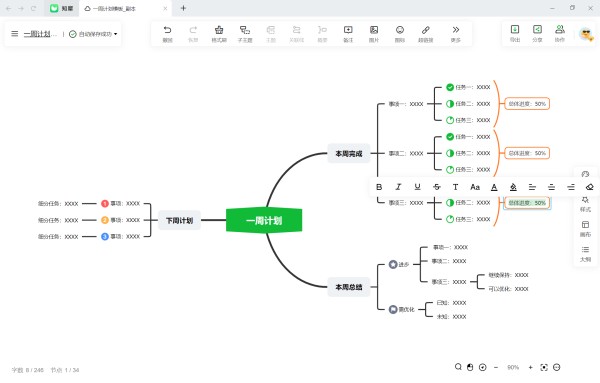The image size is (600, 383).
Task: Expand more toolbar options with double chevron
Action: pos(455,33)
